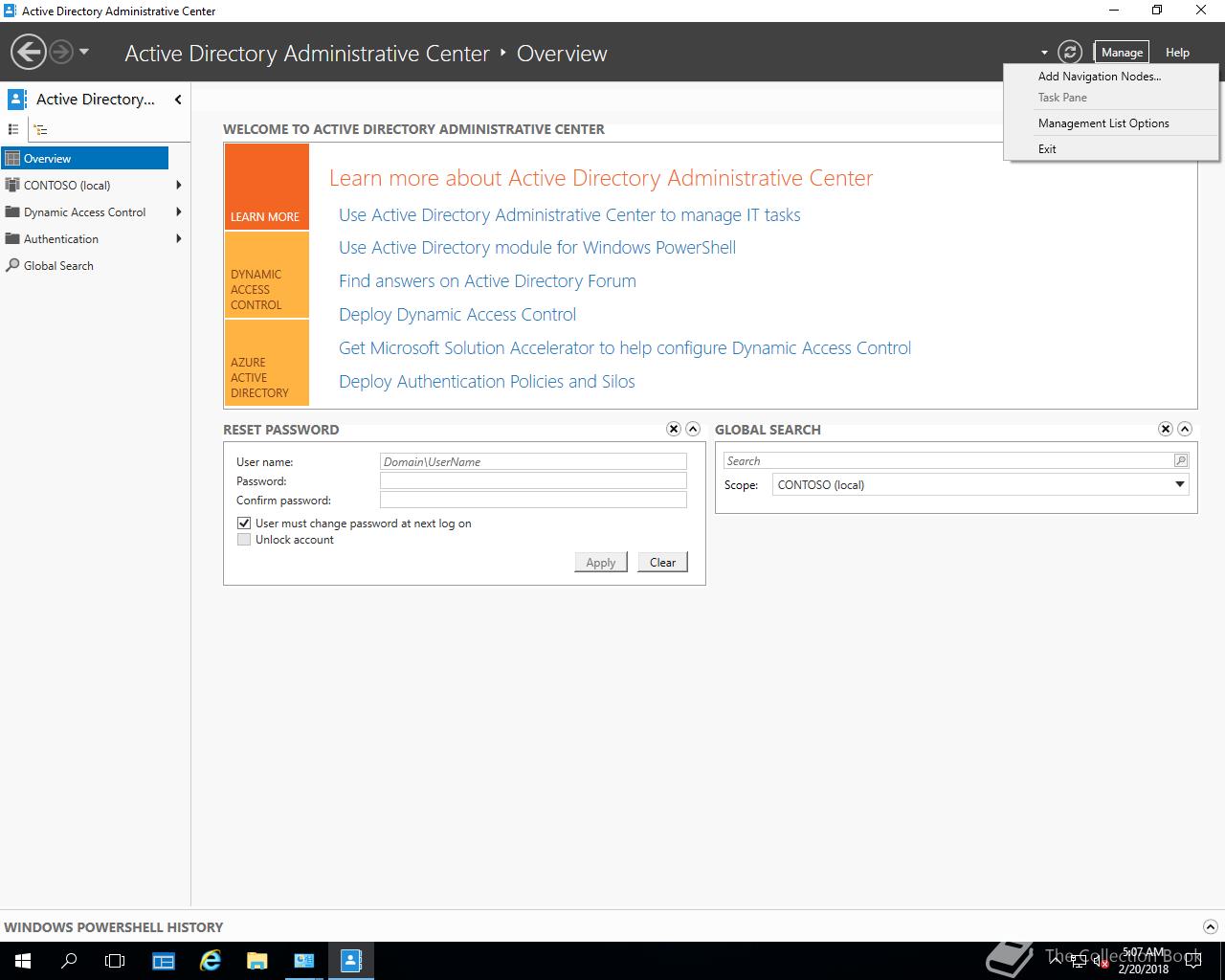Click the magnifier search button in Global Search

[1181, 461]
